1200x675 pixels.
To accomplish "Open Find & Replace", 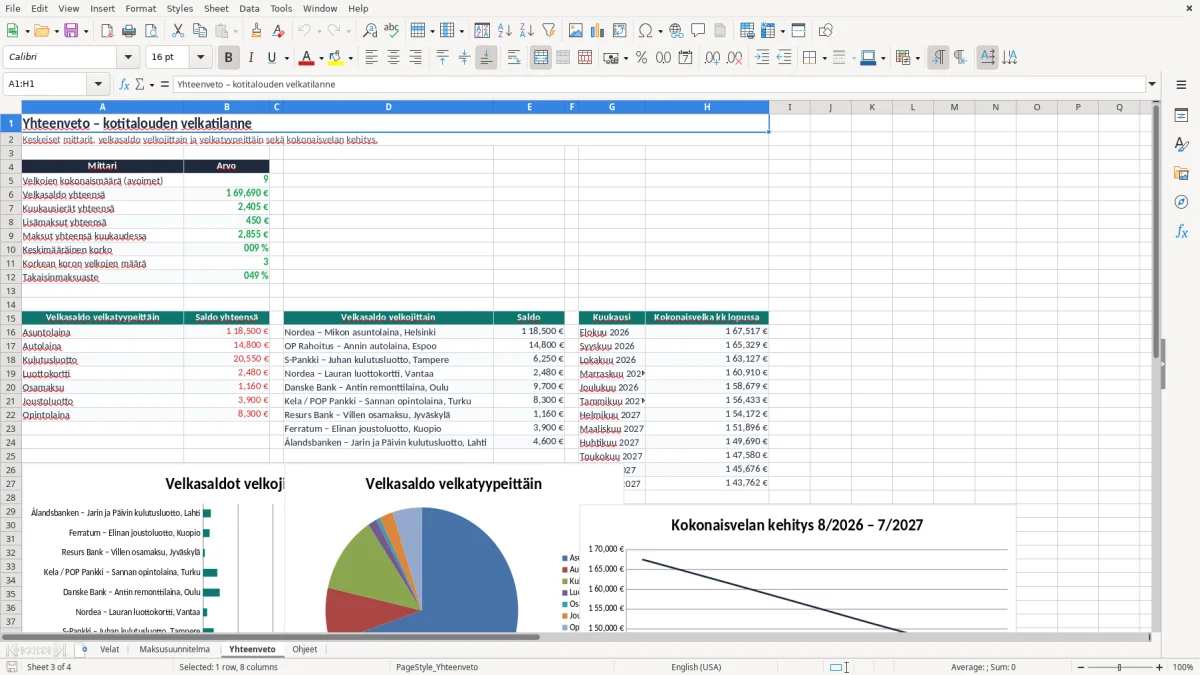I will [370, 31].
